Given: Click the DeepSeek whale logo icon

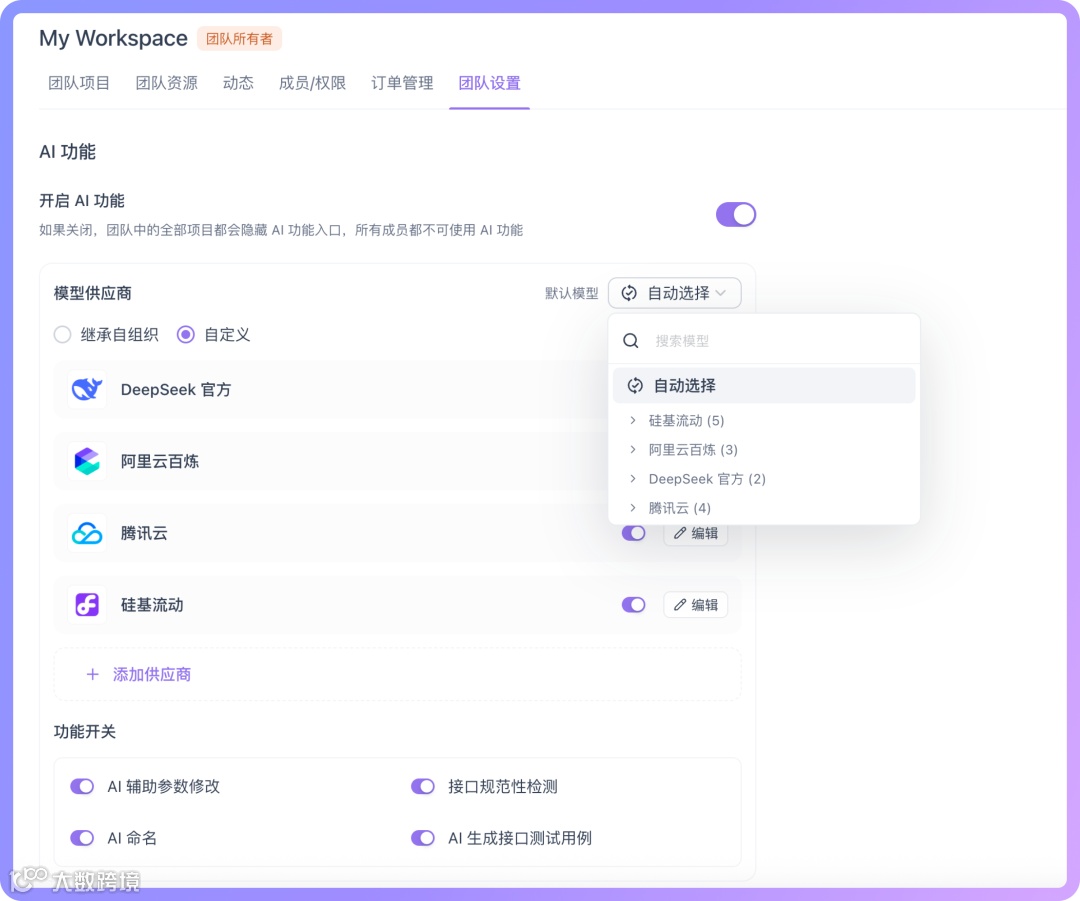Looking at the screenshot, I should (87, 389).
